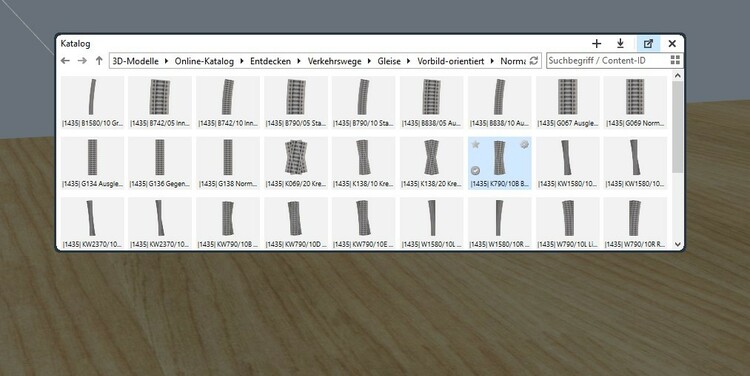Select the KW790/10D track thumbnail

coord(296,223)
